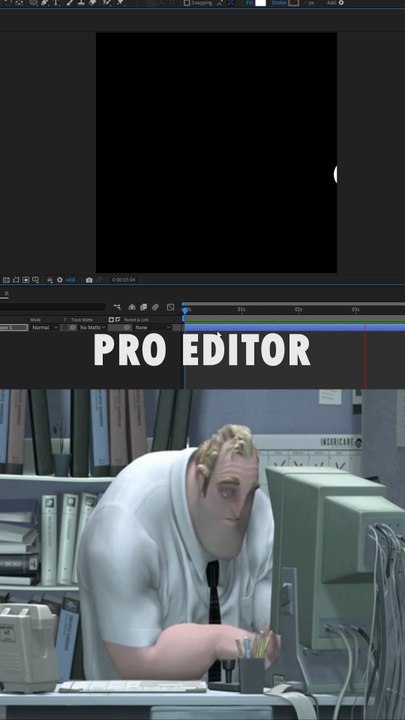Open the Fill color swatch
This screenshot has height=720, width=405.
point(260,3)
